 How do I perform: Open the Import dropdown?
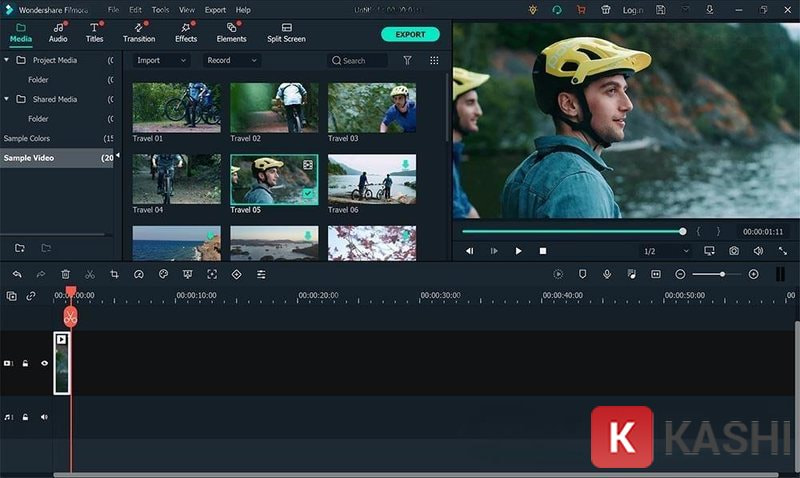(x=161, y=60)
